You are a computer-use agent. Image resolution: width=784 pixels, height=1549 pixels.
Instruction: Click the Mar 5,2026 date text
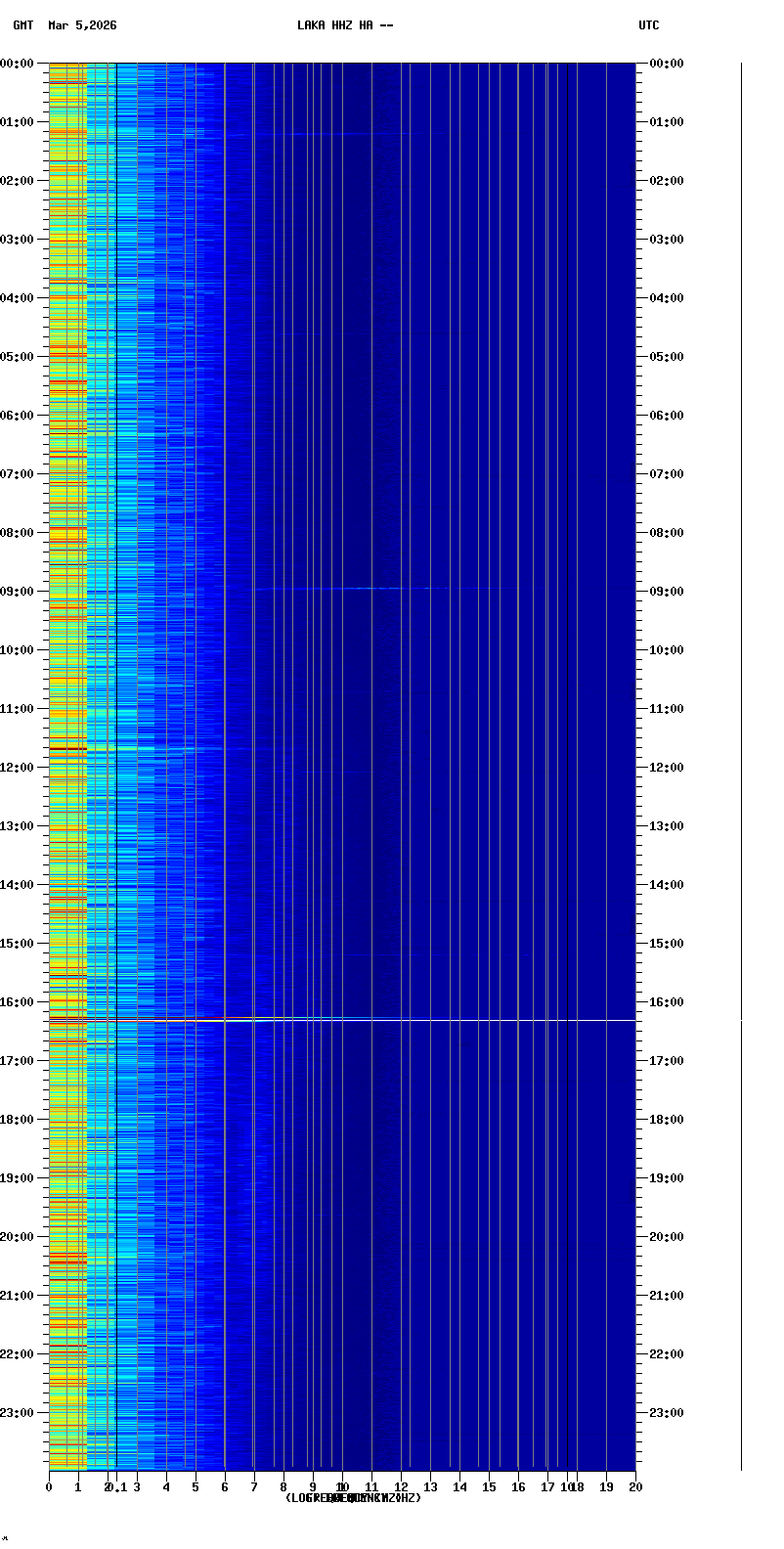tap(82, 25)
